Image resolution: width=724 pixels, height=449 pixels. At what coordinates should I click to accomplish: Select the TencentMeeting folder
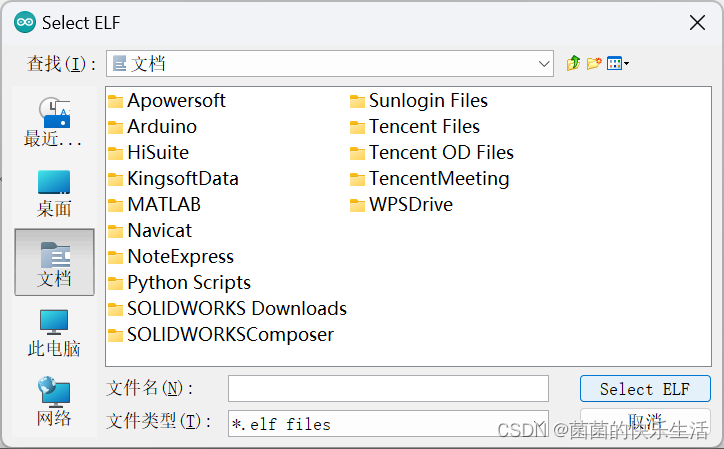pyautogui.click(x=429, y=178)
